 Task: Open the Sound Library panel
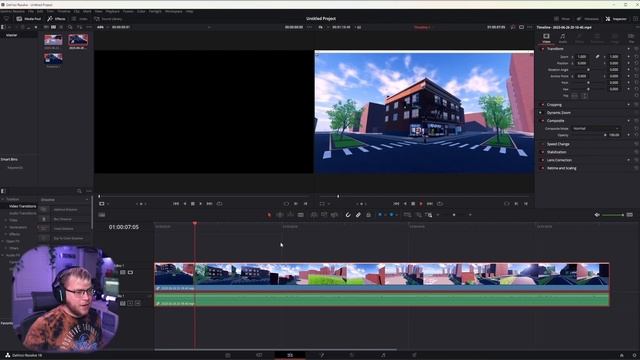[108, 19]
